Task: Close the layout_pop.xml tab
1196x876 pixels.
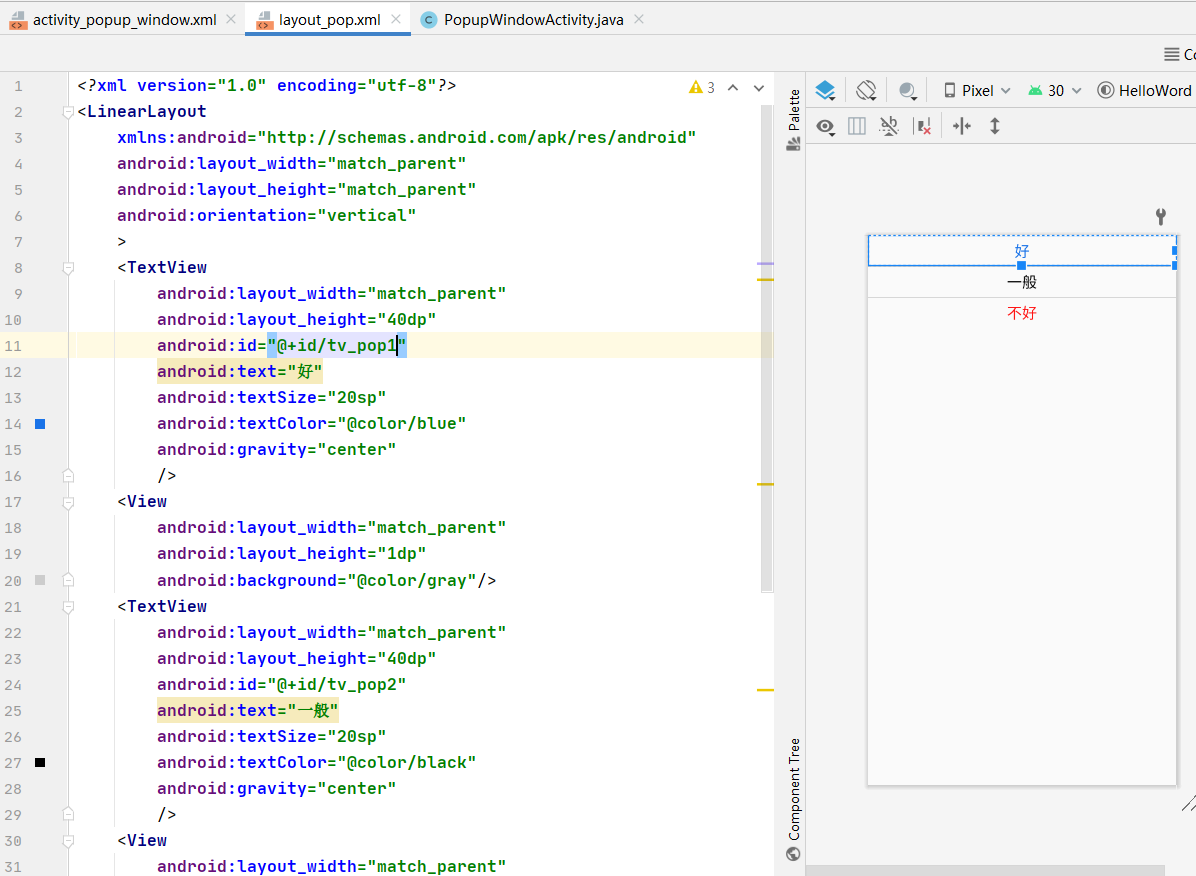Action: click(x=396, y=19)
